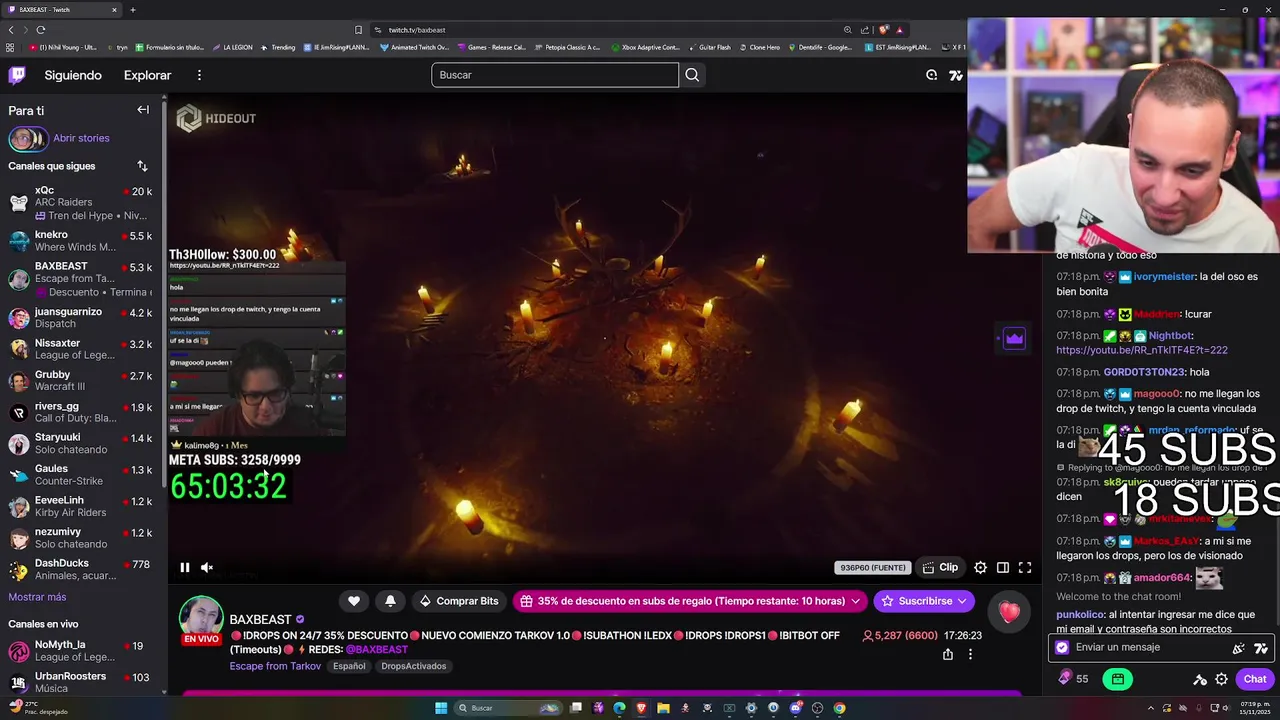This screenshot has height=720, width=1280.
Task: Open chat settings gear
Action: [x=1221, y=679]
